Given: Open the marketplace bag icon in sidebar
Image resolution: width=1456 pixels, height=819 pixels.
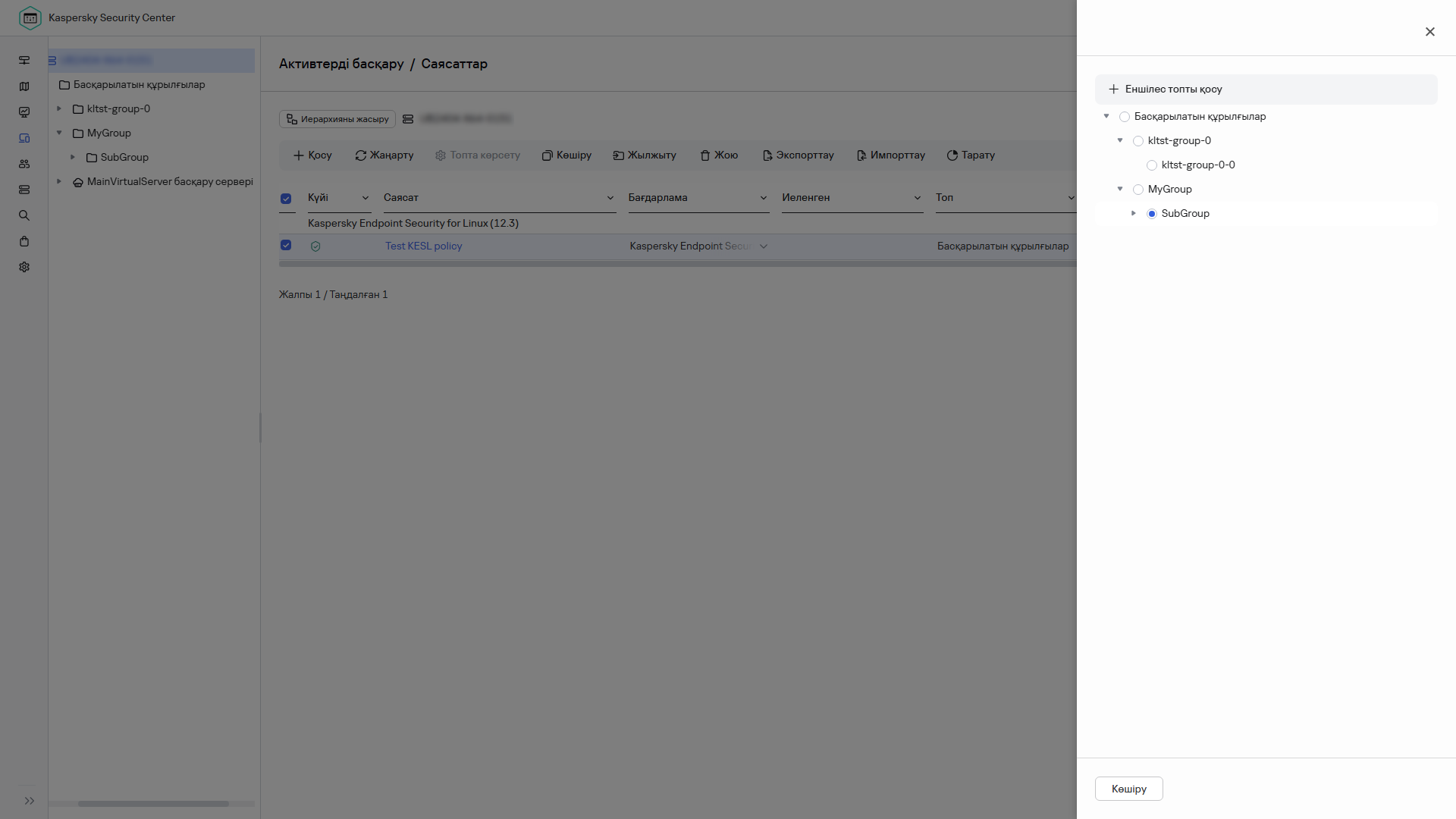Looking at the screenshot, I should pyautogui.click(x=24, y=241).
